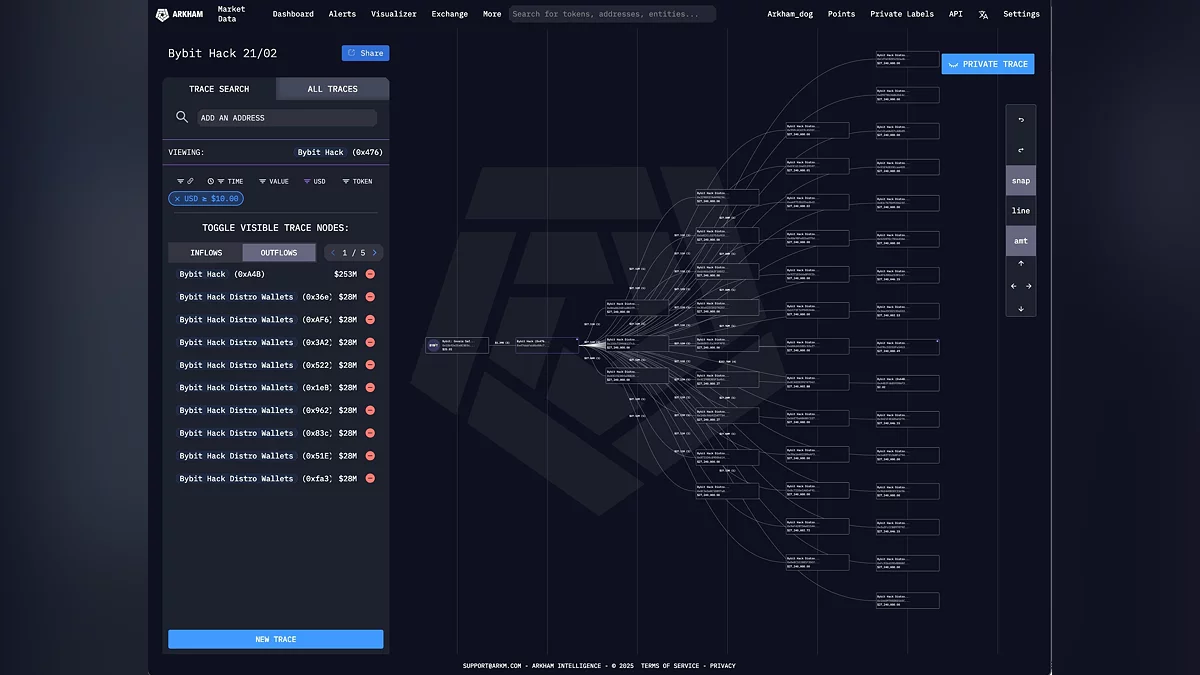Select the Distro Wallets (0xfa3) row label
Viewport: 1200px width, 675px height.
pyautogui.click(x=255, y=479)
